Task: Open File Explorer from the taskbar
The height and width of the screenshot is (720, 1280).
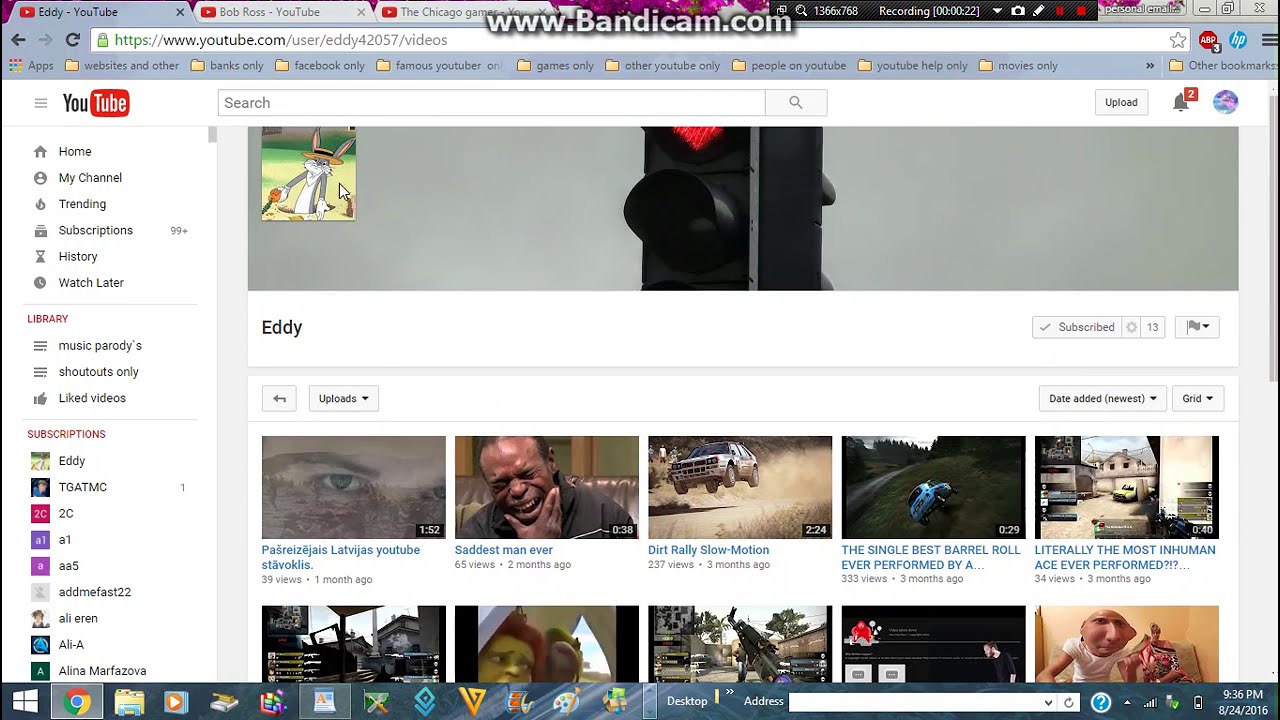Action: 129,702
